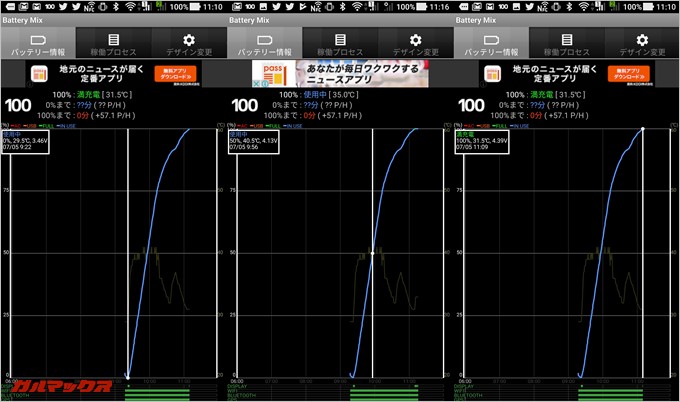The image size is (680, 402).
Task: Open バッテリー情報 tab in left screenshot
Action: point(38,43)
